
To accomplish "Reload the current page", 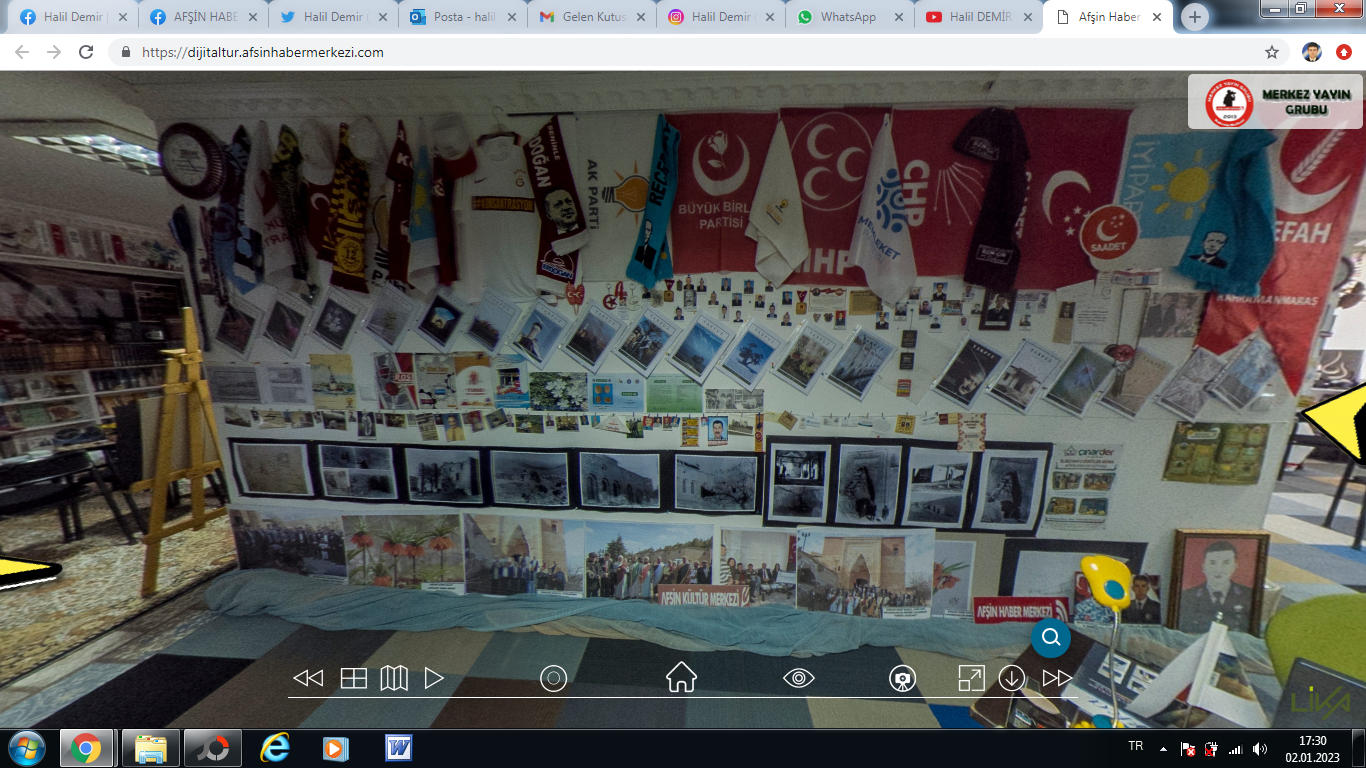I will 86,52.
